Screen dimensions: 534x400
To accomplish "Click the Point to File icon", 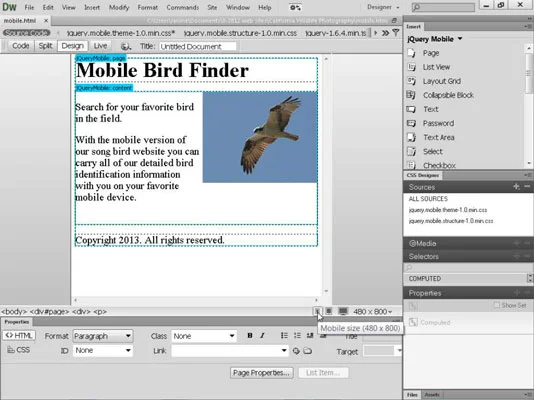I will pyautogui.click(x=296, y=351).
